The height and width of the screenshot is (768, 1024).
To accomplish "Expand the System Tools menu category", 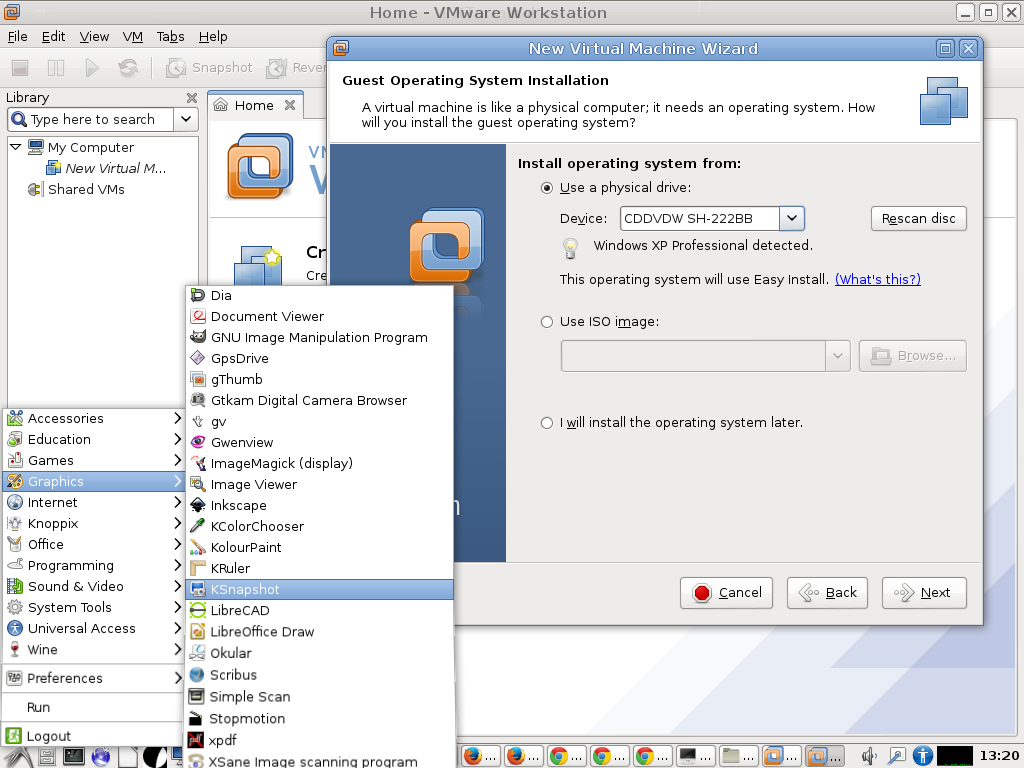I will [x=93, y=607].
